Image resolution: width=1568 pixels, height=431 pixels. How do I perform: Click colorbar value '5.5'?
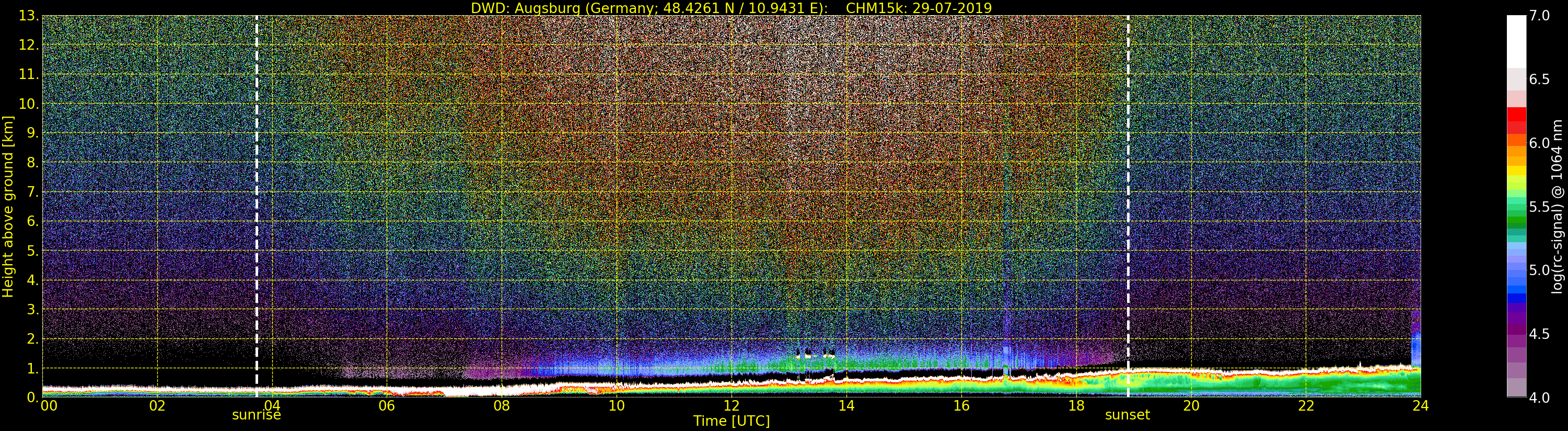click(1539, 207)
